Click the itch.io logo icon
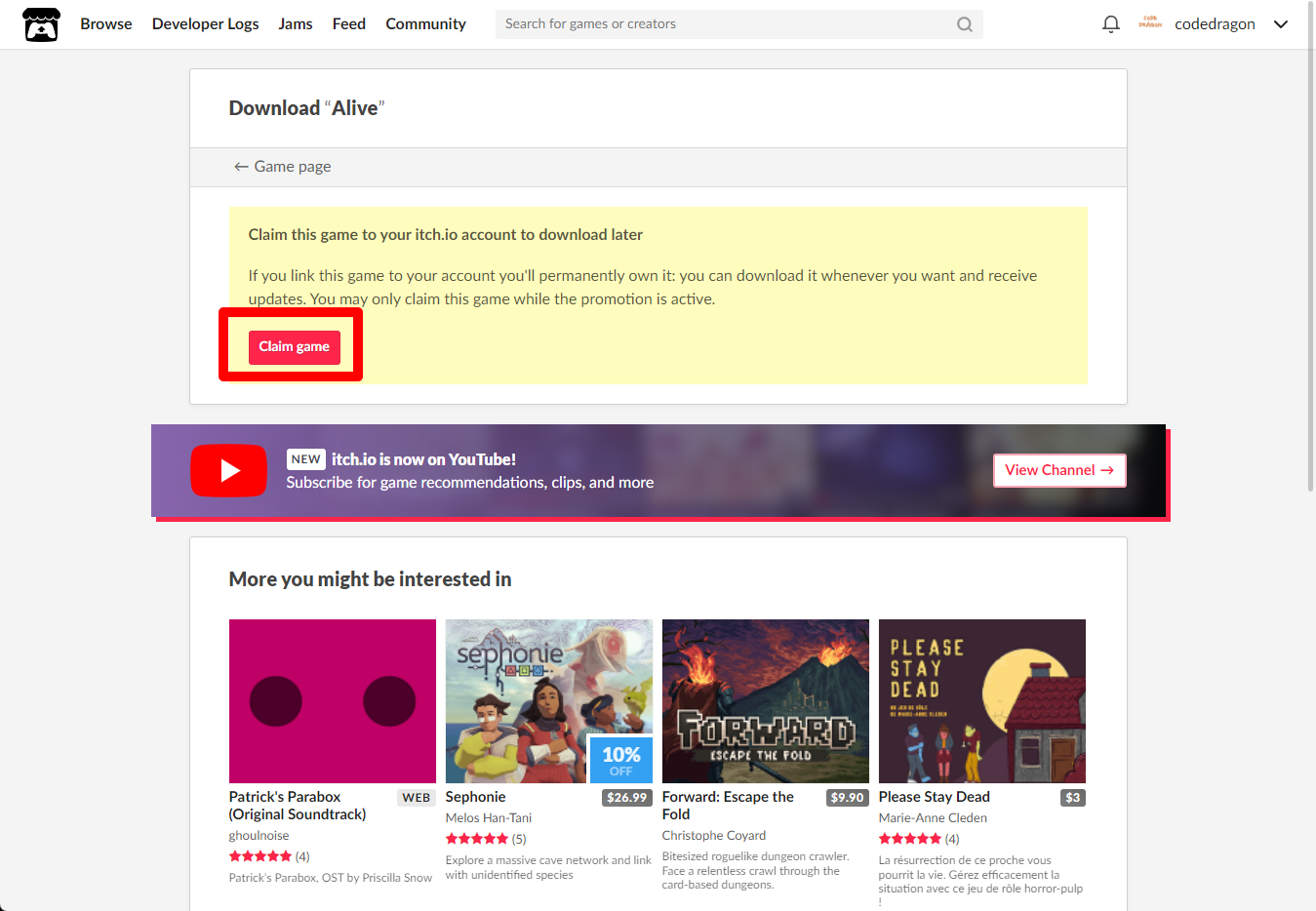This screenshot has height=911, width=1316. tap(41, 24)
